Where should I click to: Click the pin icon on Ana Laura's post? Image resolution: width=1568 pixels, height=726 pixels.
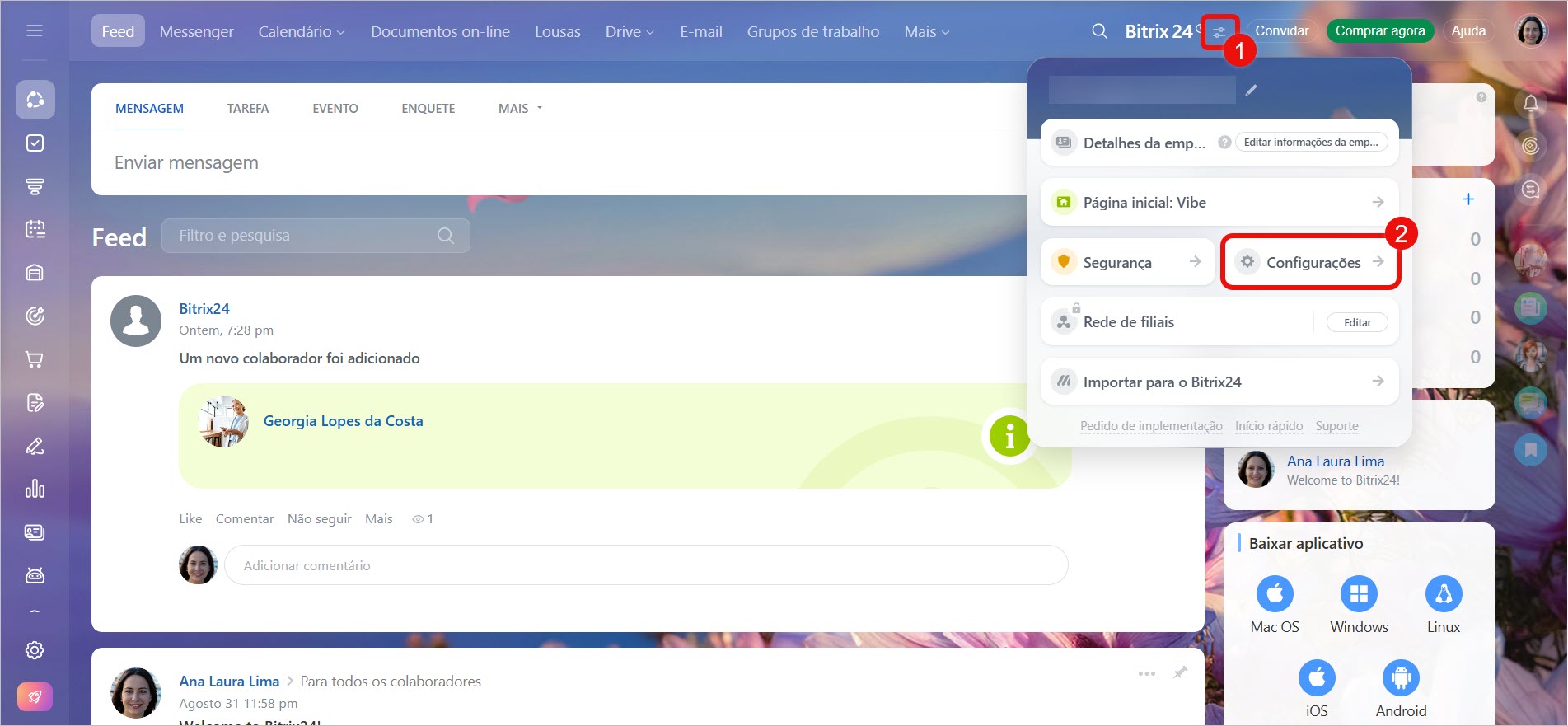coord(1180,672)
